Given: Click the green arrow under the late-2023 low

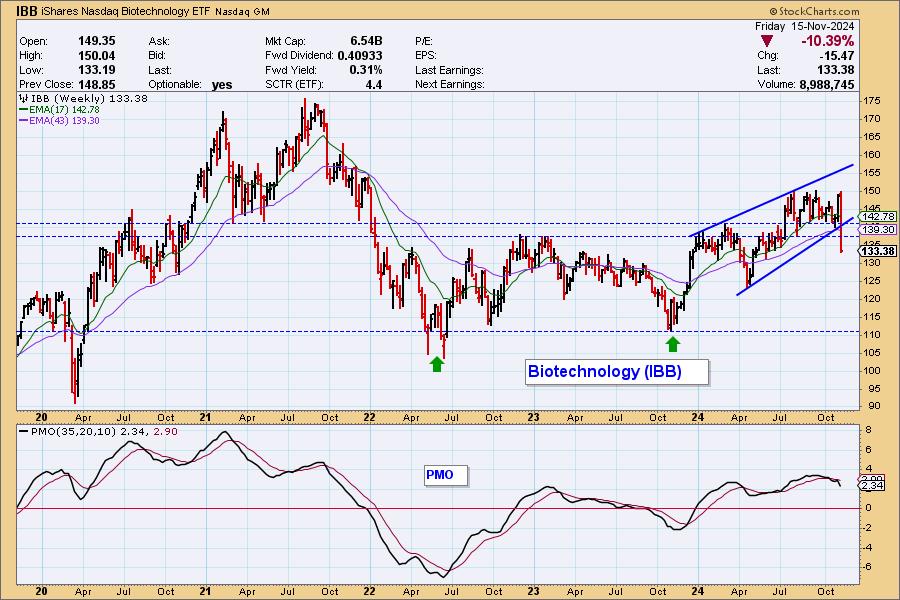Looking at the screenshot, I should pos(673,344).
